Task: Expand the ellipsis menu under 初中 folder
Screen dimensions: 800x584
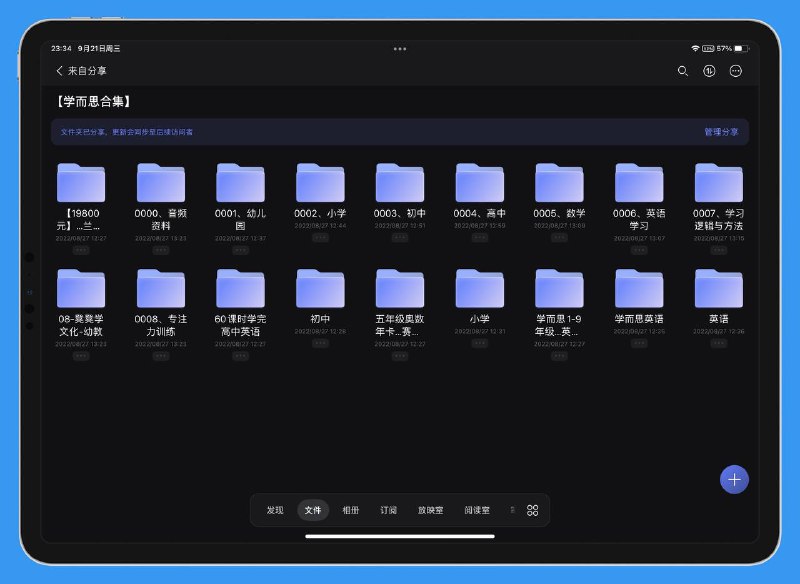Action: point(320,343)
